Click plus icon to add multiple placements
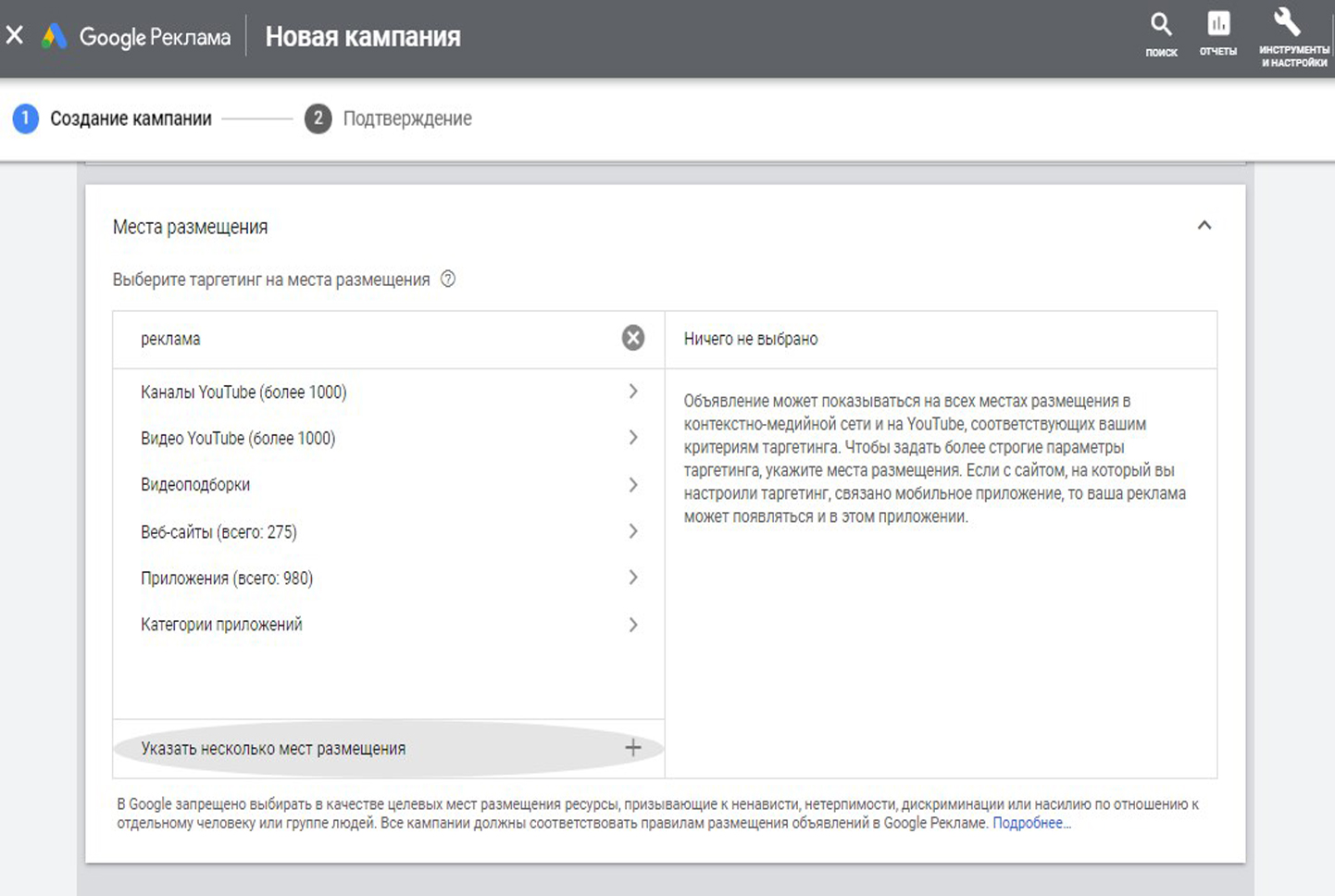This screenshot has height=896, width=1335. 633,748
